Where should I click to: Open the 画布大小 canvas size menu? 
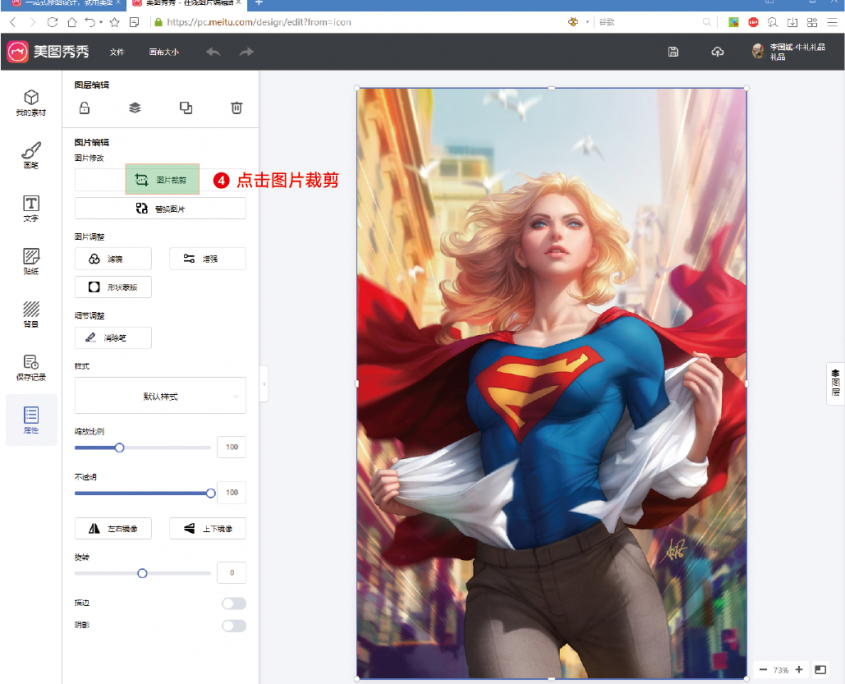164,52
